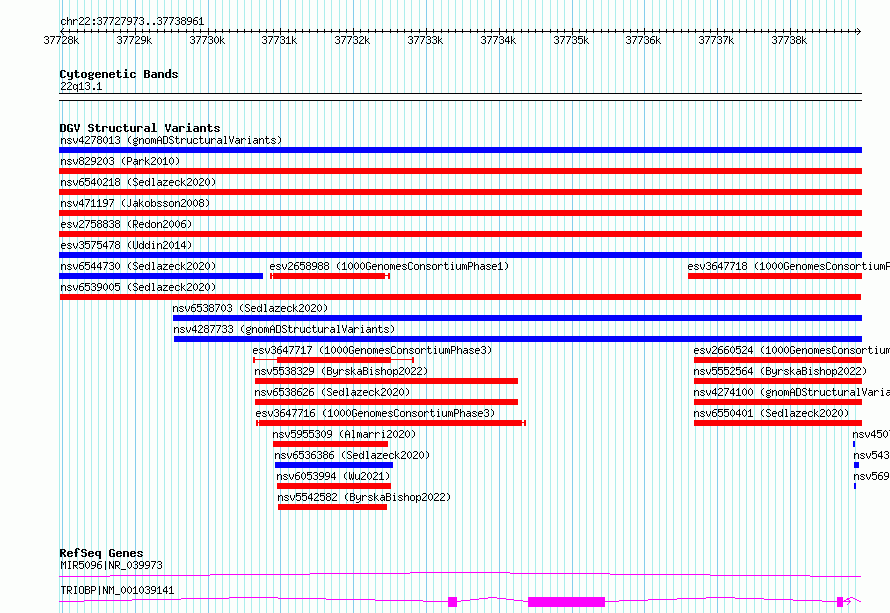
Task: Select blue bar under nsv6536386
Action: tap(334, 465)
